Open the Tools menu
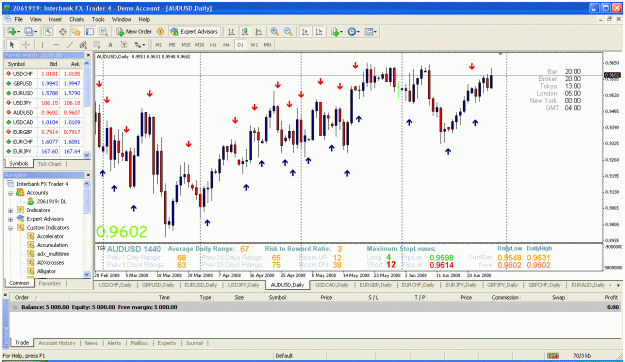Screen dimensions: 625x362 (x=98, y=19)
